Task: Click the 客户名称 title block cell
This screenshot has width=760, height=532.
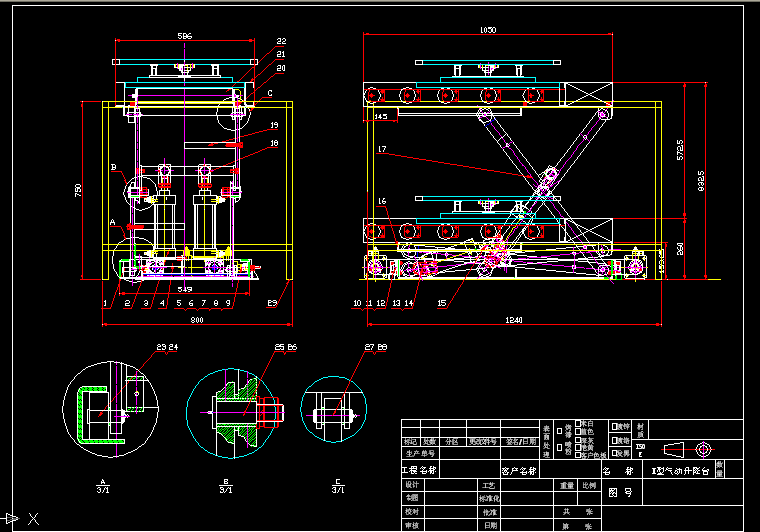Action: click(x=518, y=469)
